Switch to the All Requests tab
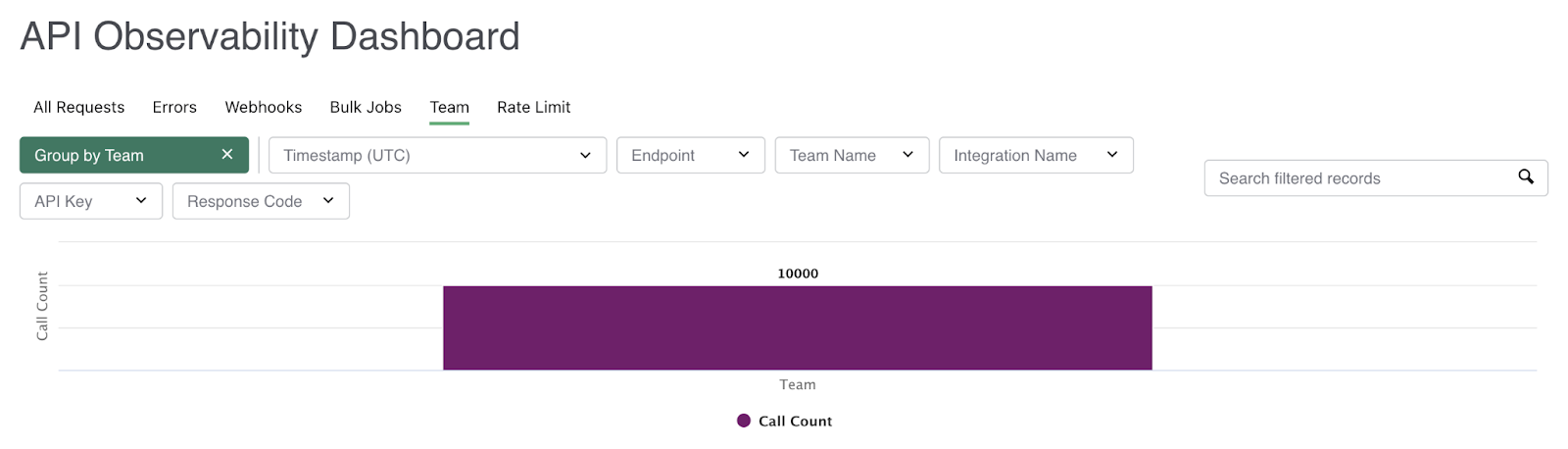Viewport: 1568px width, 449px height. [x=79, y=107]
